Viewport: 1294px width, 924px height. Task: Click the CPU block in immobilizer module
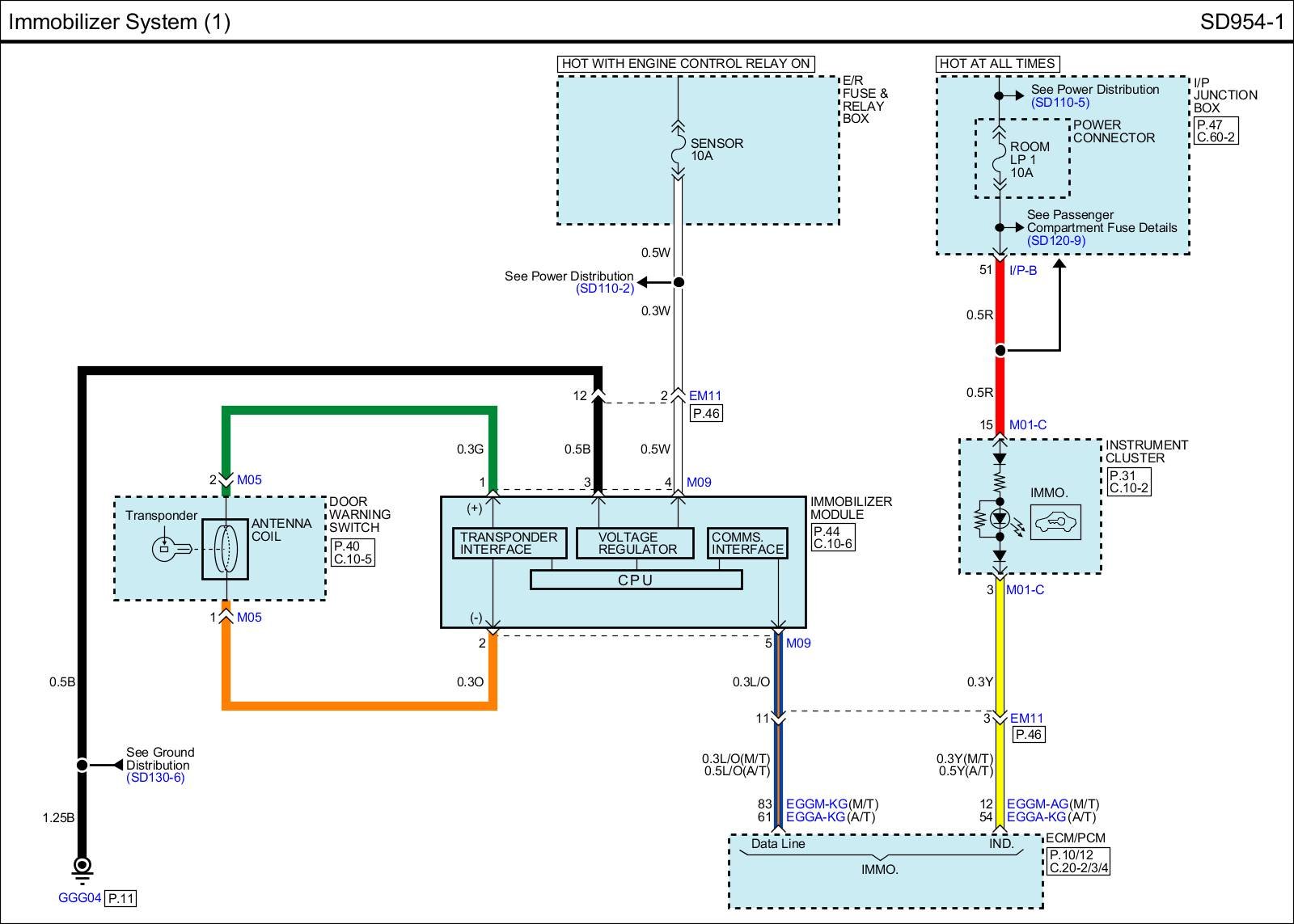(x=636, y=580)
